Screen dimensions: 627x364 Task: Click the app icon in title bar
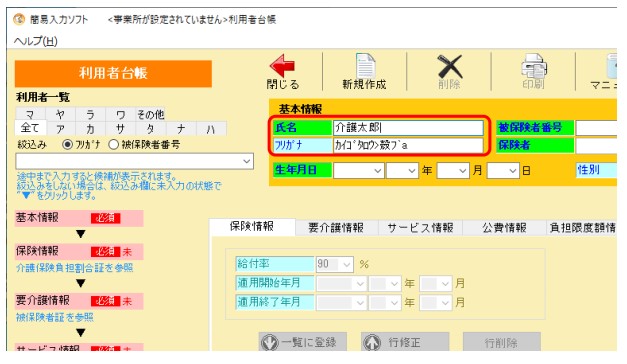[x=19, y=19]
